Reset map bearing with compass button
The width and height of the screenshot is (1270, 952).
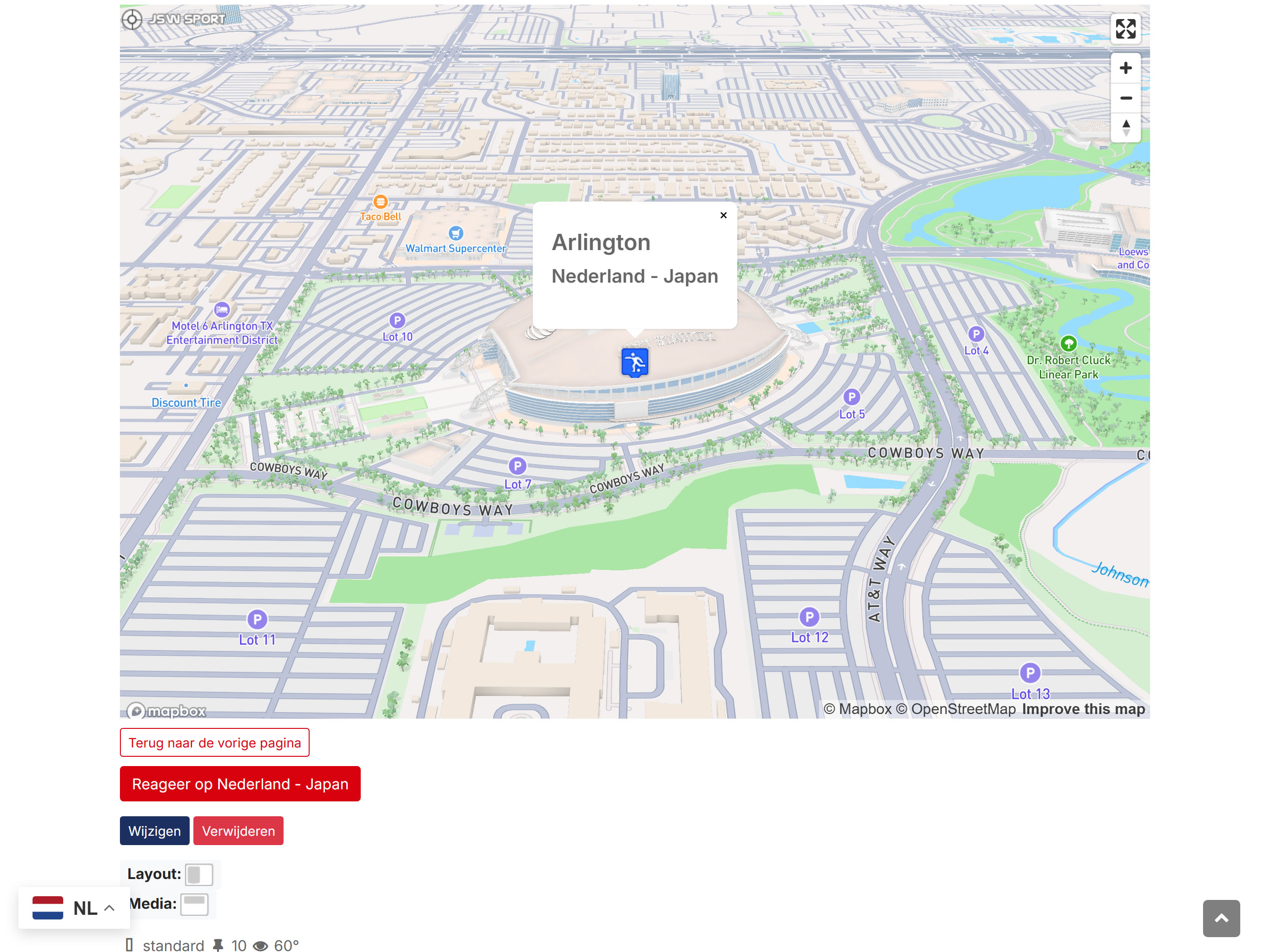click(1125, 127)
